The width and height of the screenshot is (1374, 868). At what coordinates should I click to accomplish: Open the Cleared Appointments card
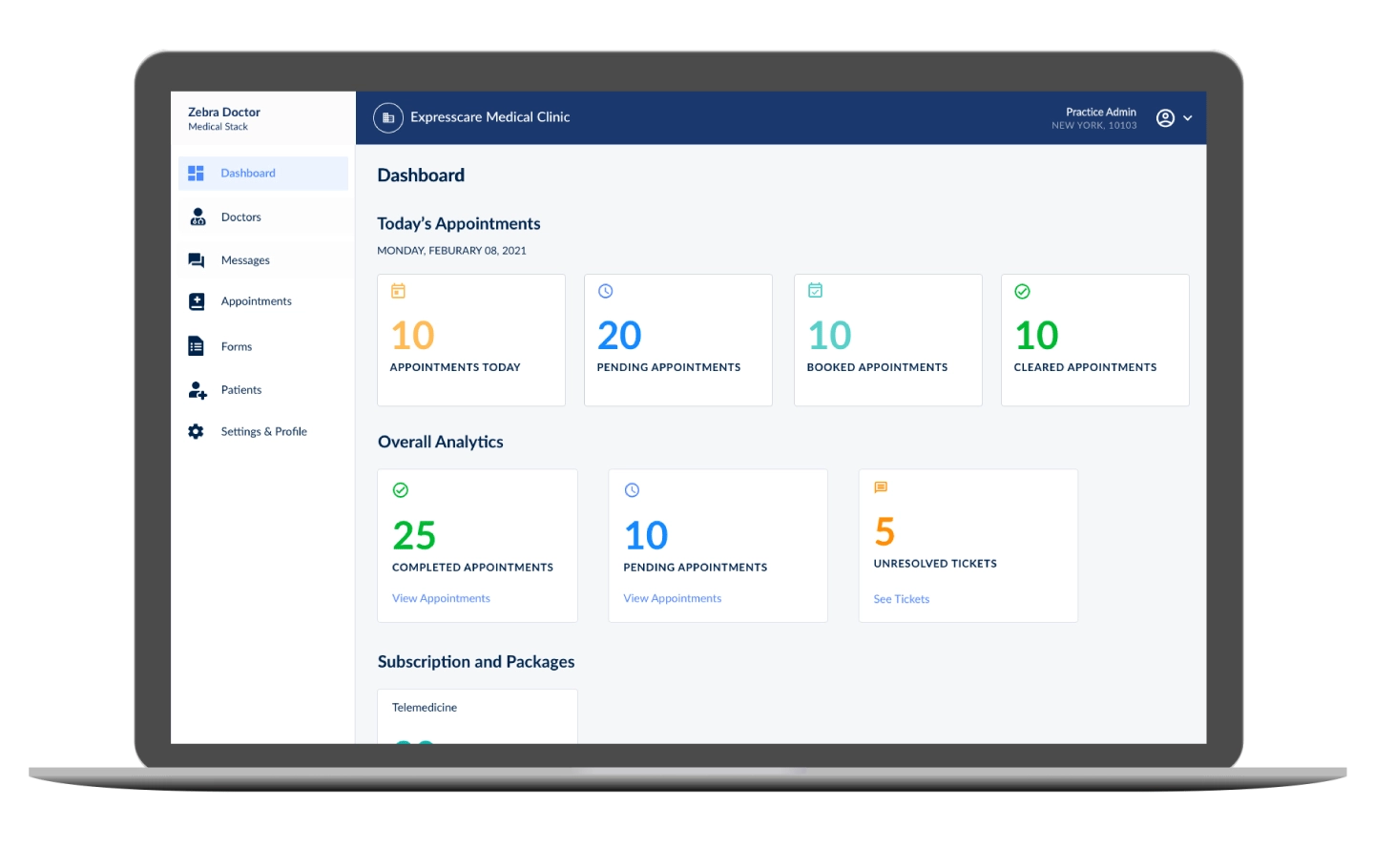tap(1094, 341)
